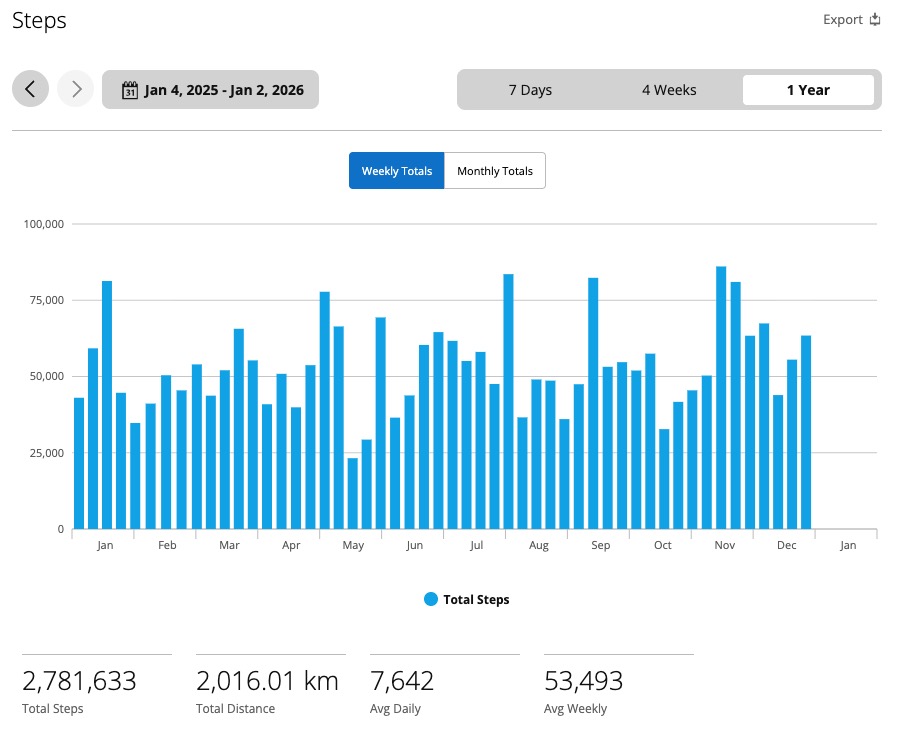Toggle the Total Steps legend label
Image resolution: width=911 pixels, height=738 pixels.
[x=476, y=600]
